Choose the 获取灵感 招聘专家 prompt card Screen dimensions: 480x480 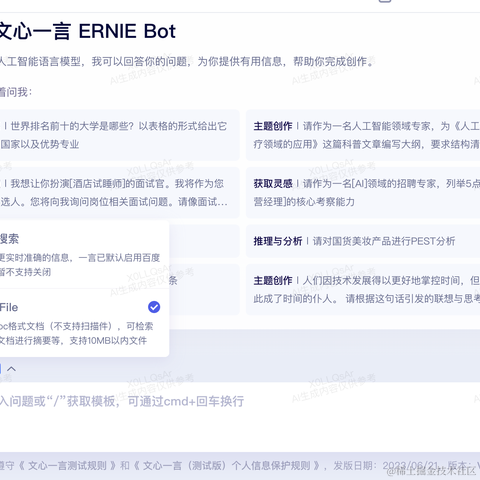tap(363, 193)
